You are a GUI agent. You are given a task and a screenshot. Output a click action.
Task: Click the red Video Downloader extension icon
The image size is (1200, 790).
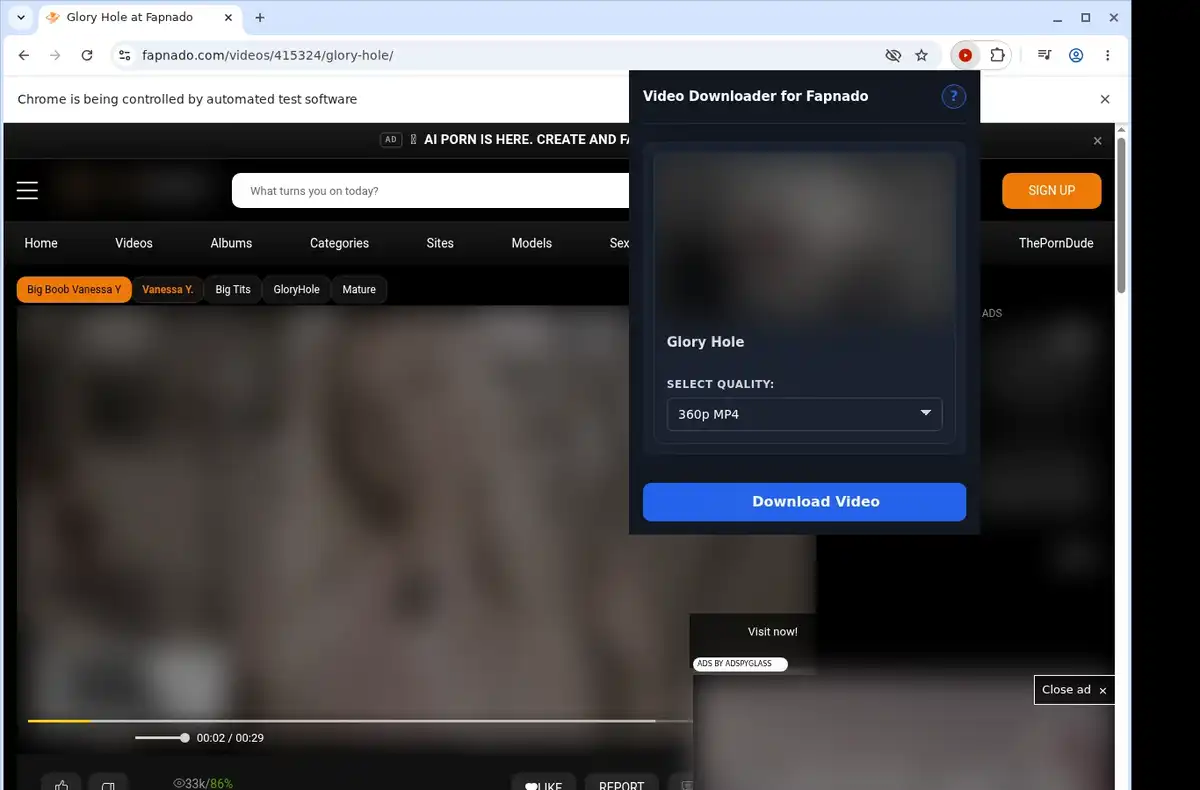pos(965,56)
